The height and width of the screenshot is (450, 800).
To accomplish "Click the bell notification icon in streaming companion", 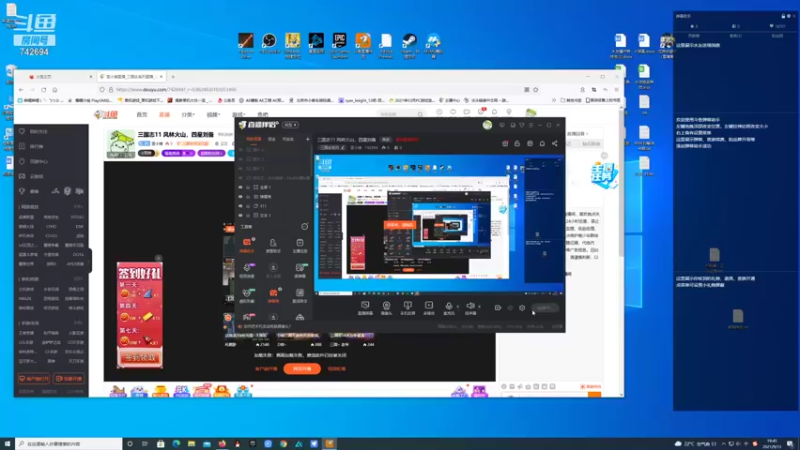I will [542, 143].
